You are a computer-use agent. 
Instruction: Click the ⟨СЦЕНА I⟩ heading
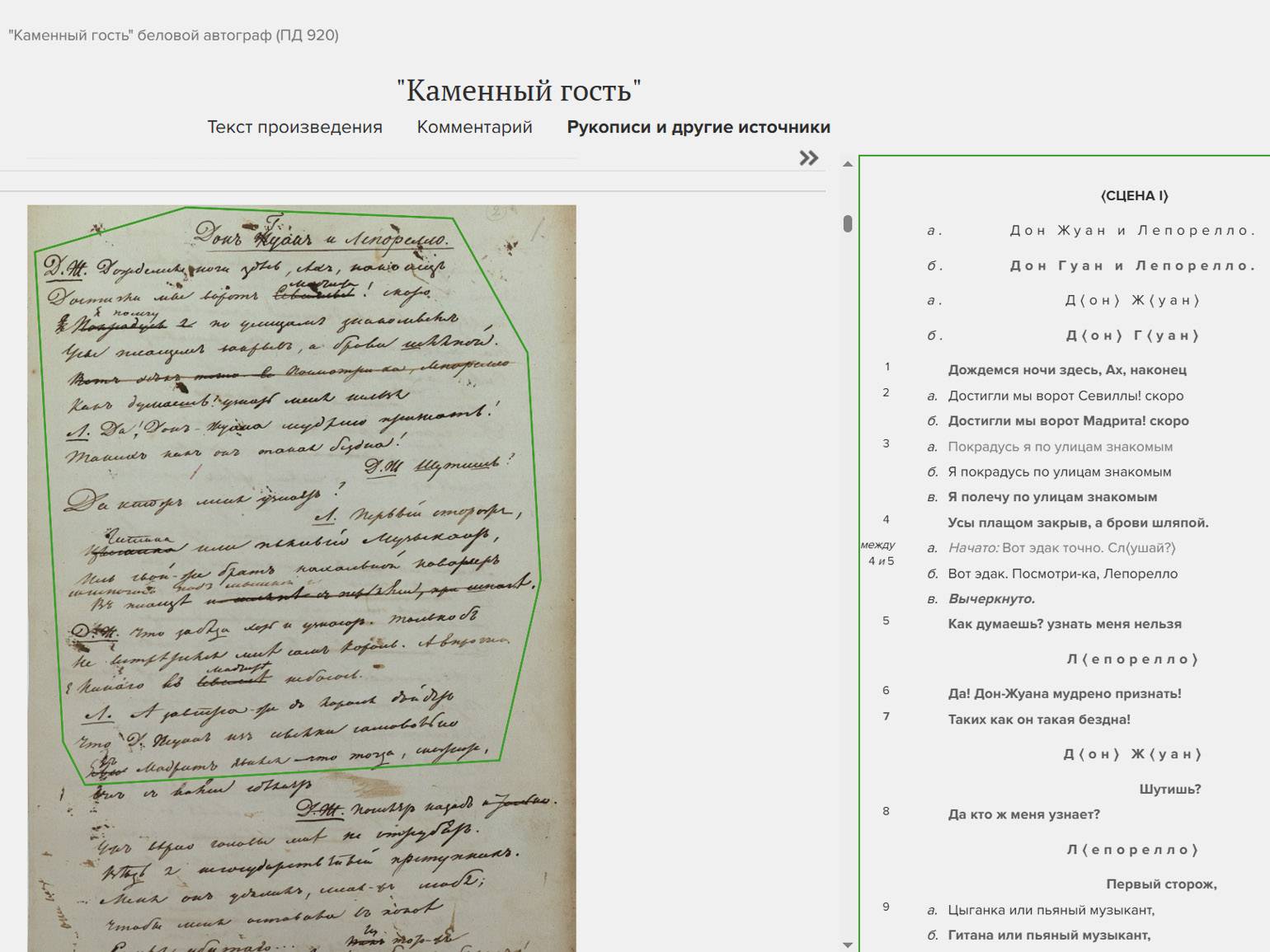tap(1134, 195)
